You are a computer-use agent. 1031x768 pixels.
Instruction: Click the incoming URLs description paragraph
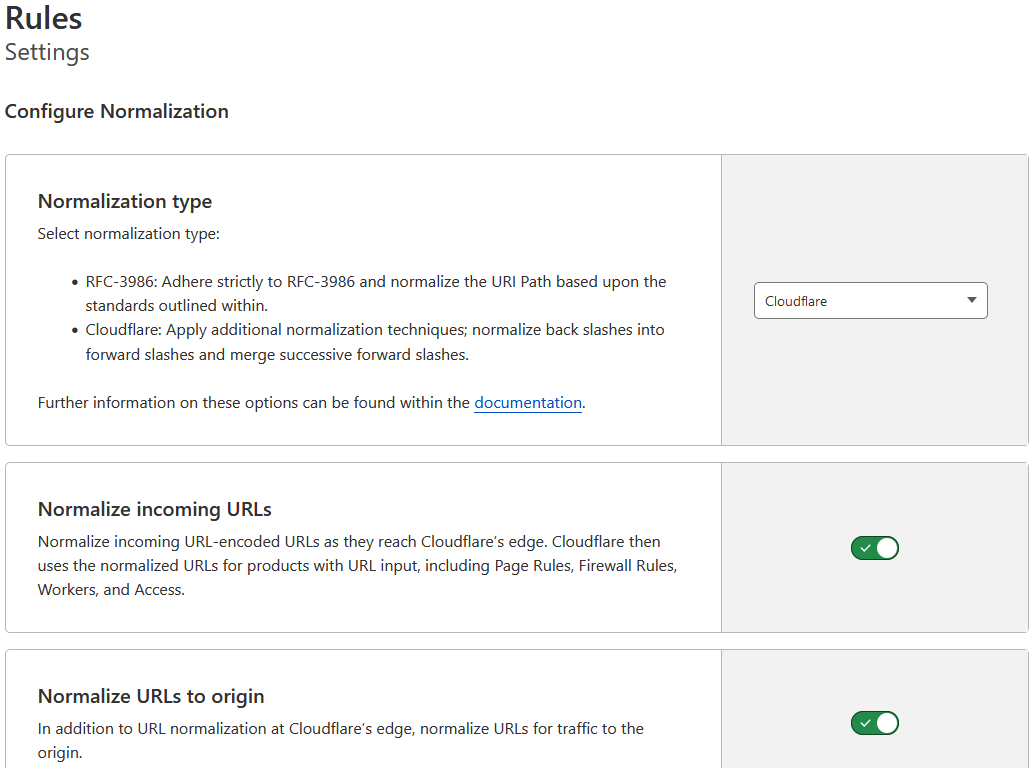click(x=357, y=566)
